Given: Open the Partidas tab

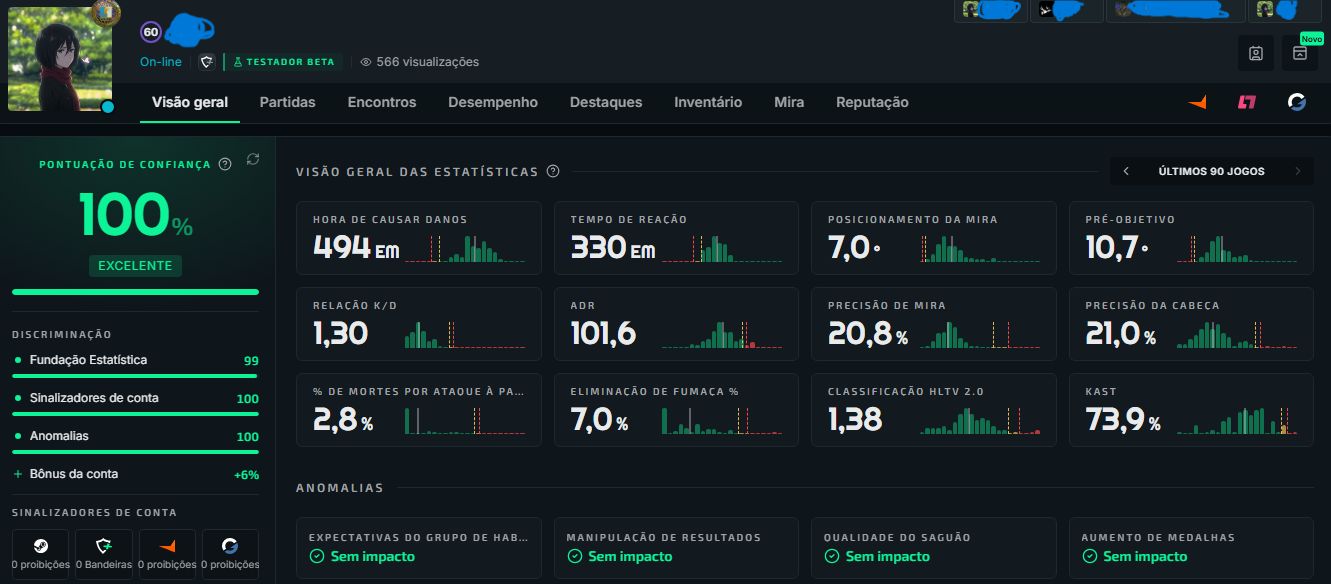Looking at the screenshot, I should pos(287,102).
